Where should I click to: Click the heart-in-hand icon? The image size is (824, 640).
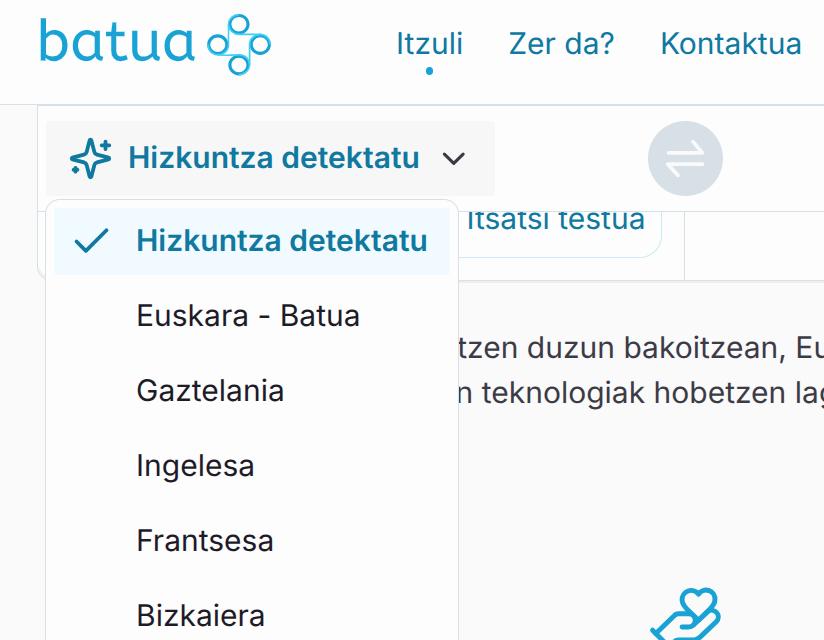pyautogui.click(x=686, y=614)
